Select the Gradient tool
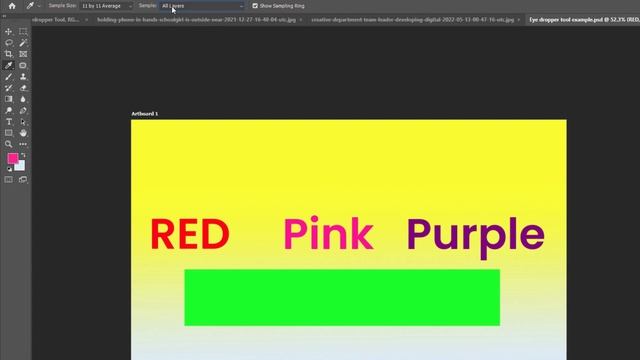 9,99
